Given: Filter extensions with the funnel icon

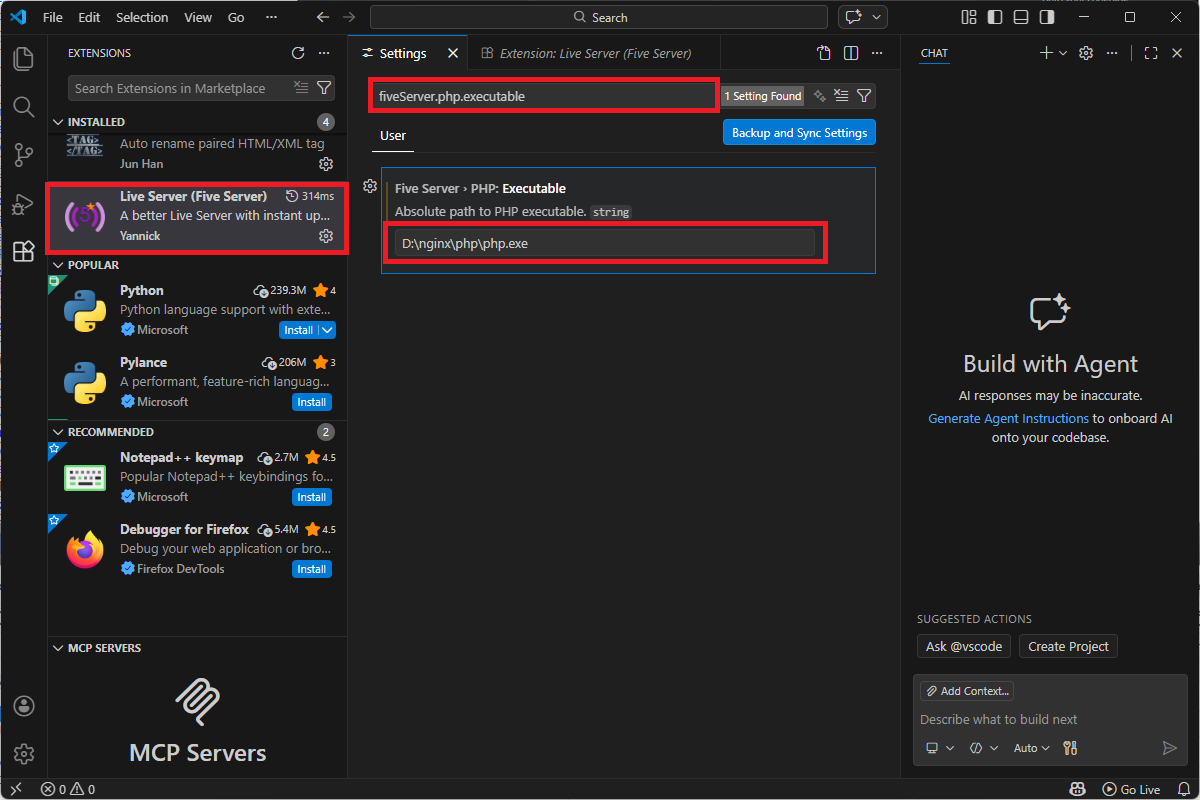Looking at the screenshot, I should pyautogui.click(x=324, y=88).
